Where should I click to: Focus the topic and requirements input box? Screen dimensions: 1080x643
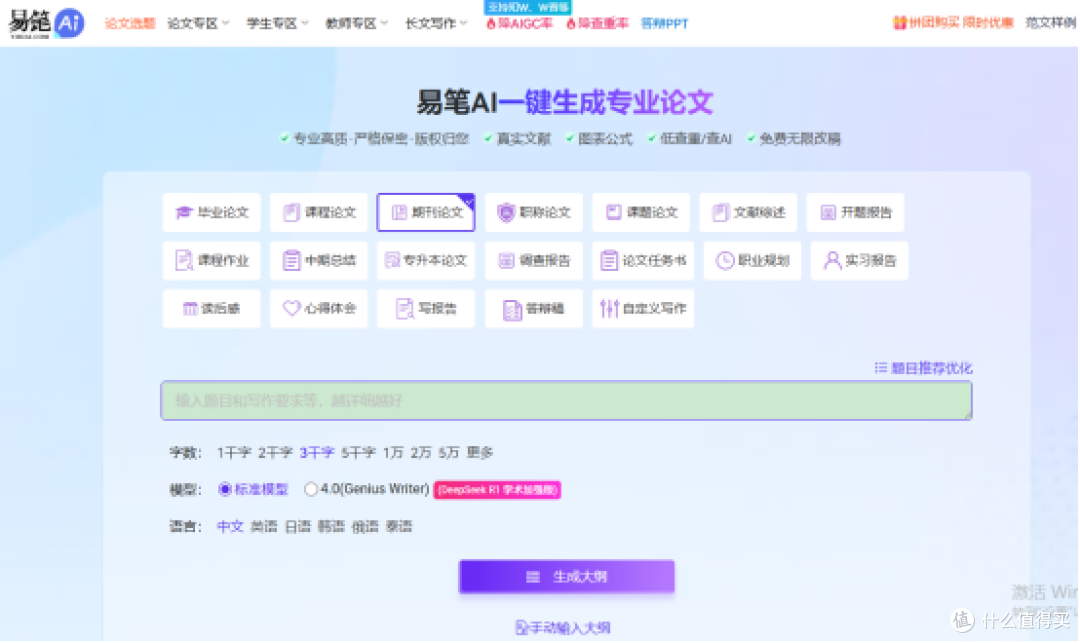point(567,401)
